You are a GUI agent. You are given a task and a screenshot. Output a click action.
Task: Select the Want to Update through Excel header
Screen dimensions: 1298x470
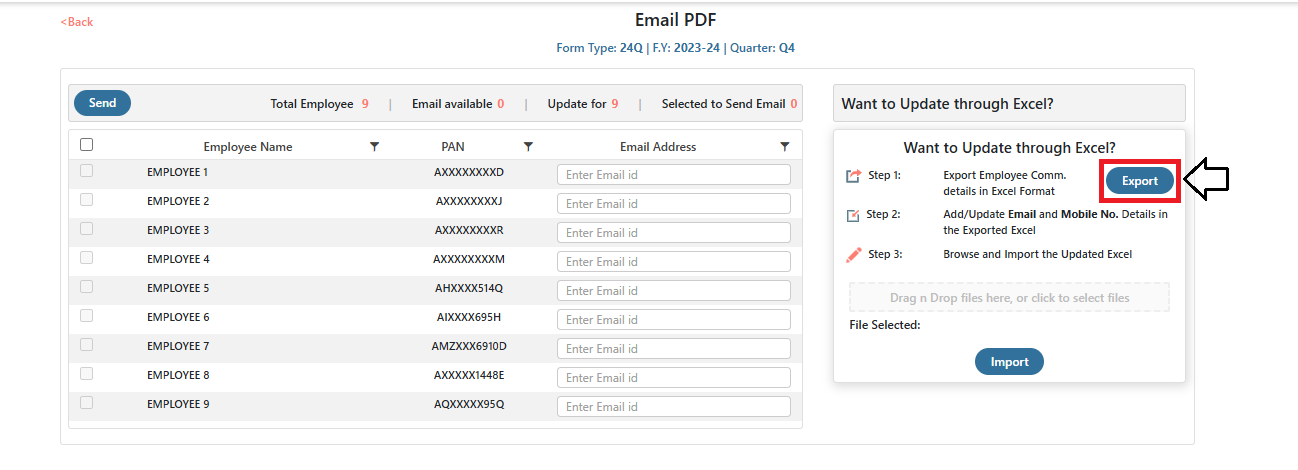click(x=1009, y=103)
